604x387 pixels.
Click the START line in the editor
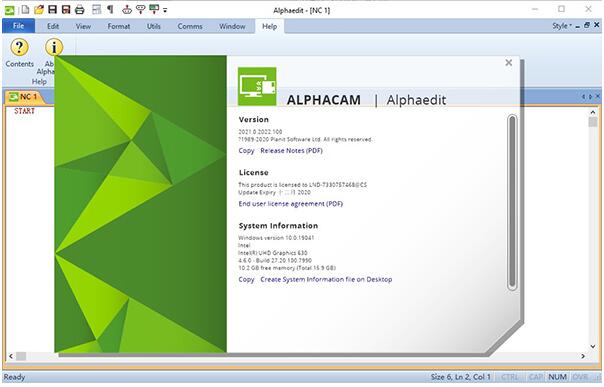click(24, 111)
